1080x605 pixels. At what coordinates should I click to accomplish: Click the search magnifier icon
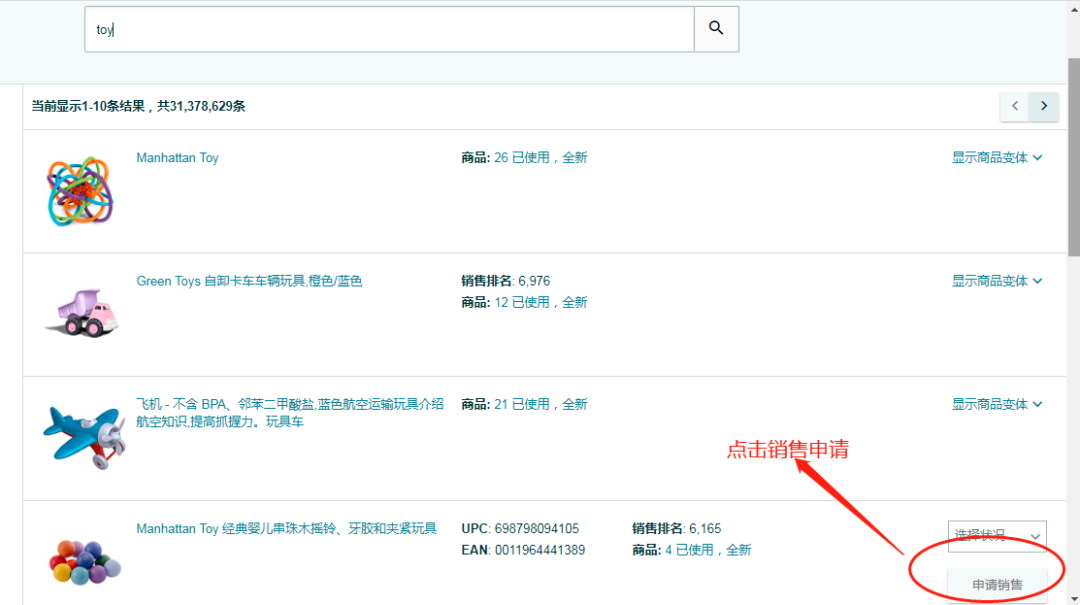click(715, 29)
